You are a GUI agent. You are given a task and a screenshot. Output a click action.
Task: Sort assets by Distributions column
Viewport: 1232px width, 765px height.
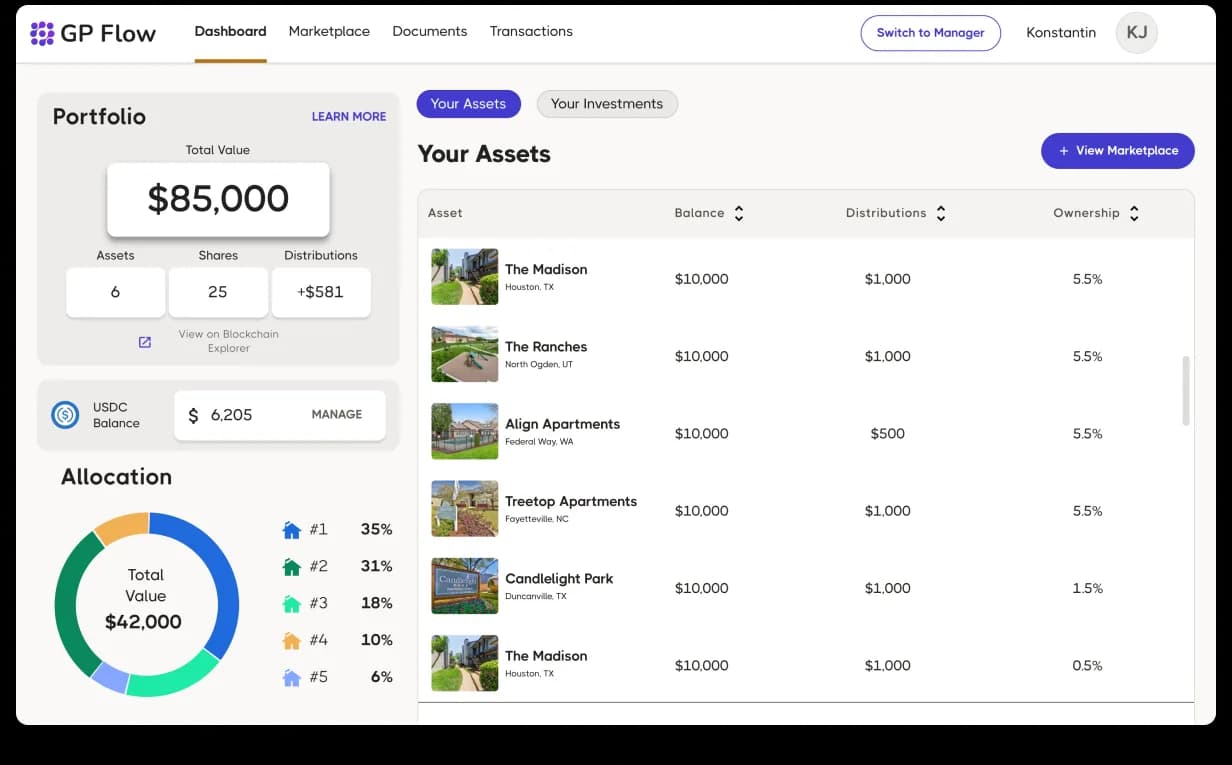[x=941, y=213]
